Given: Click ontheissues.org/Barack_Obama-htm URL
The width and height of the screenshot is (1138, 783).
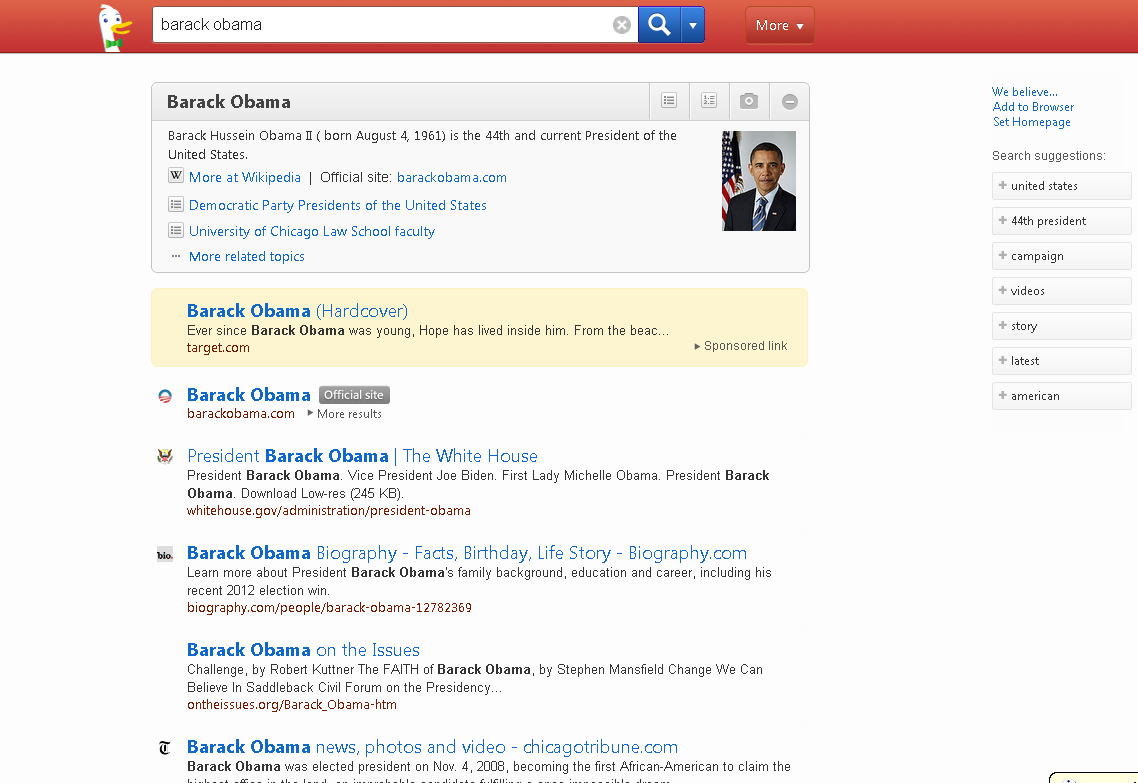Looking at the screenshot, I should 292,705.
